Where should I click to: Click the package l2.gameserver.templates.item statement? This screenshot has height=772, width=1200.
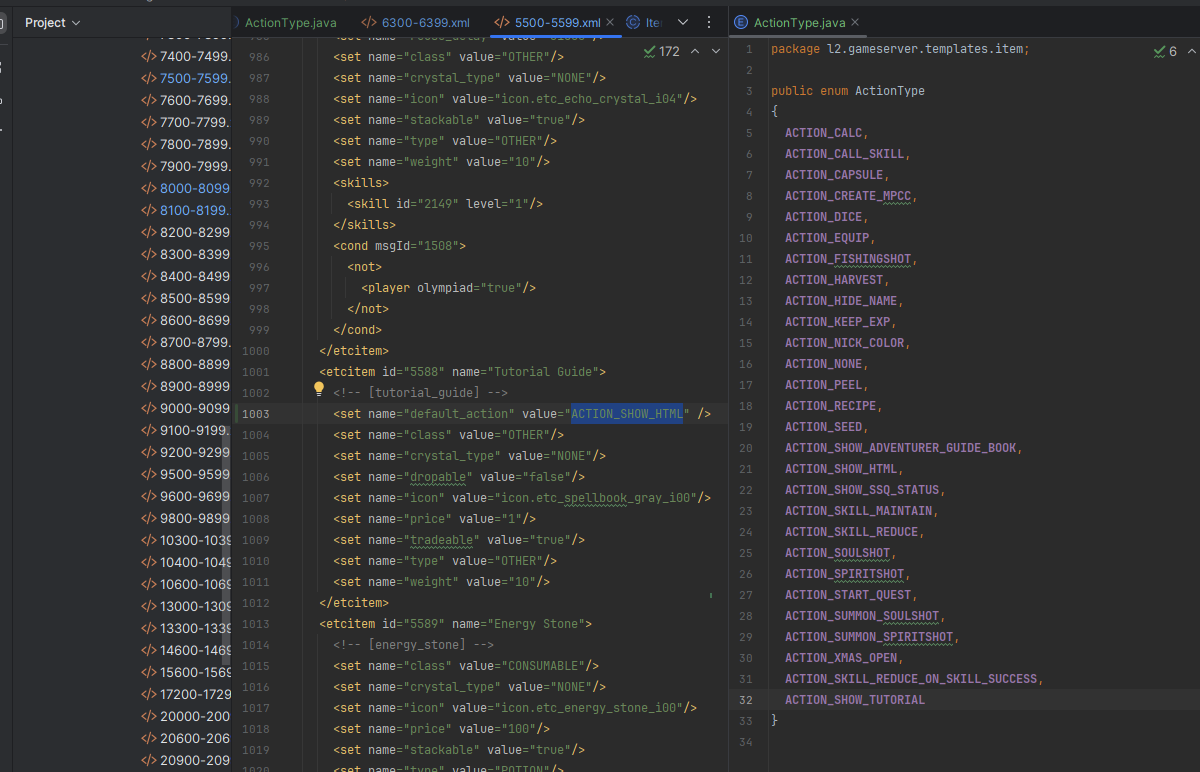[900, 48]
